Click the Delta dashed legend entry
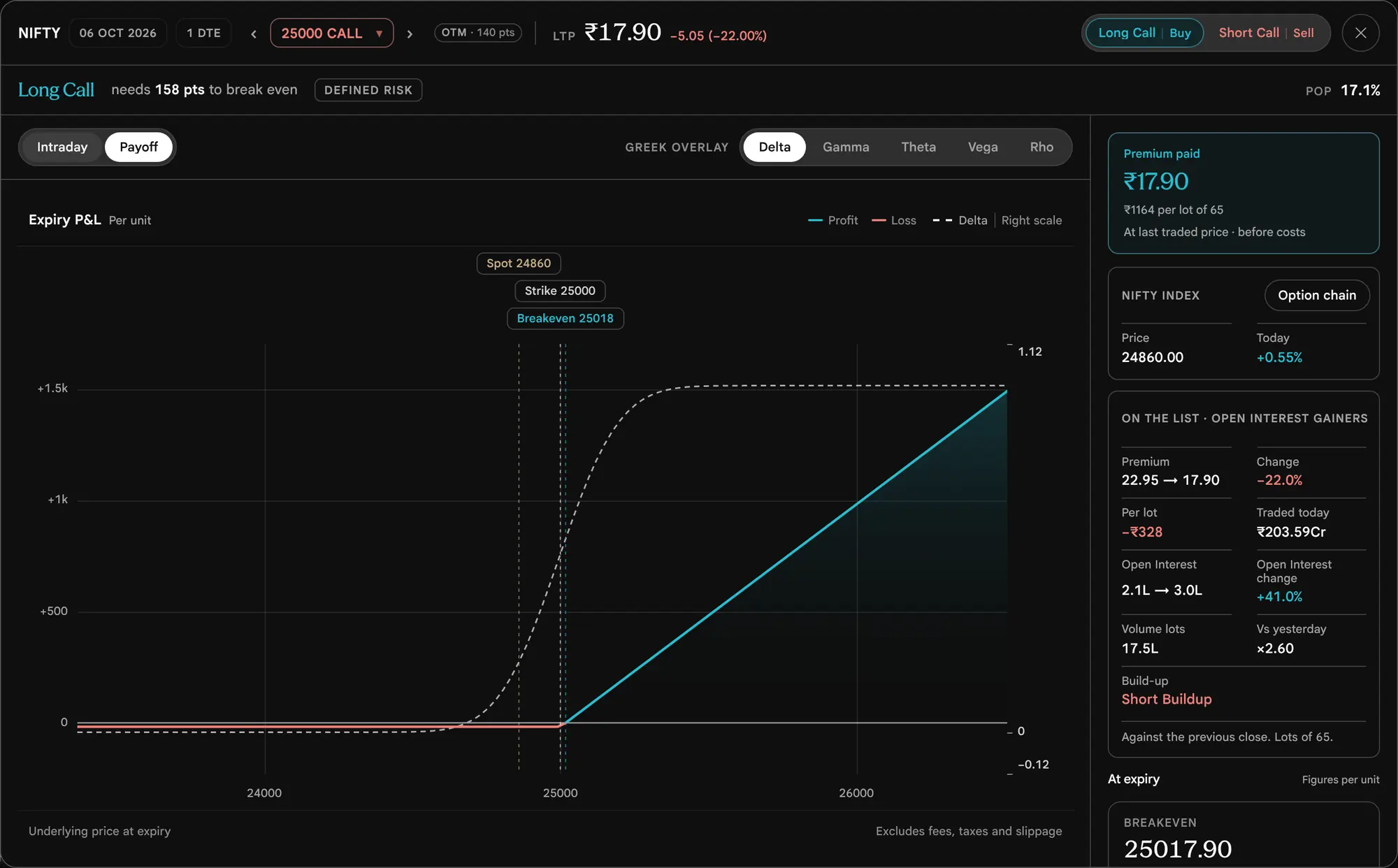 [960, 220]
